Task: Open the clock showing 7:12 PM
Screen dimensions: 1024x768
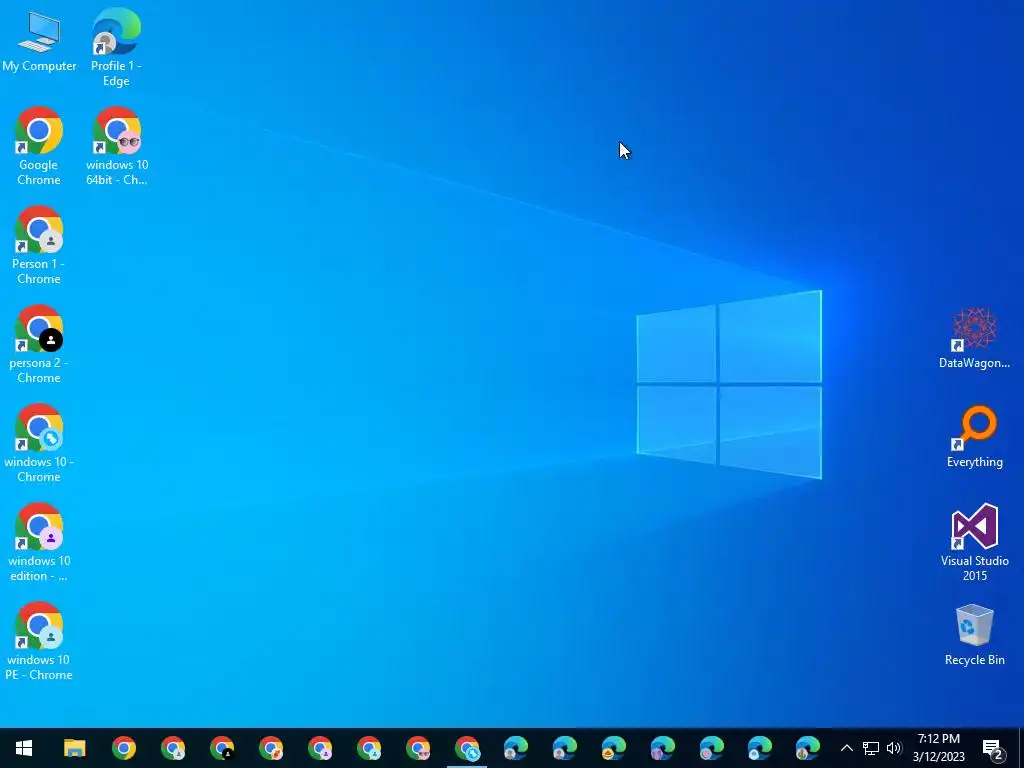Action: pos(939,748)
